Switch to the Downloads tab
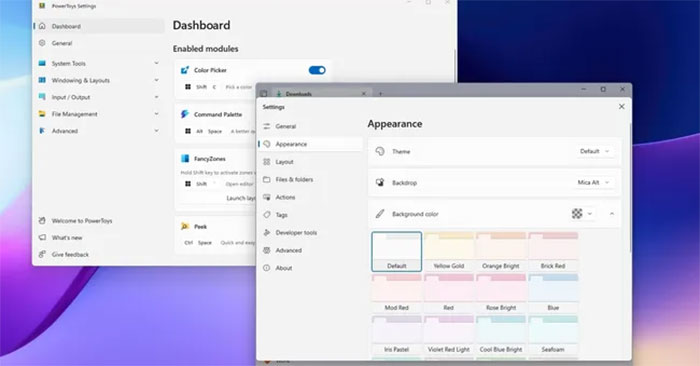The image size is (700, 366). coord(320,93)
